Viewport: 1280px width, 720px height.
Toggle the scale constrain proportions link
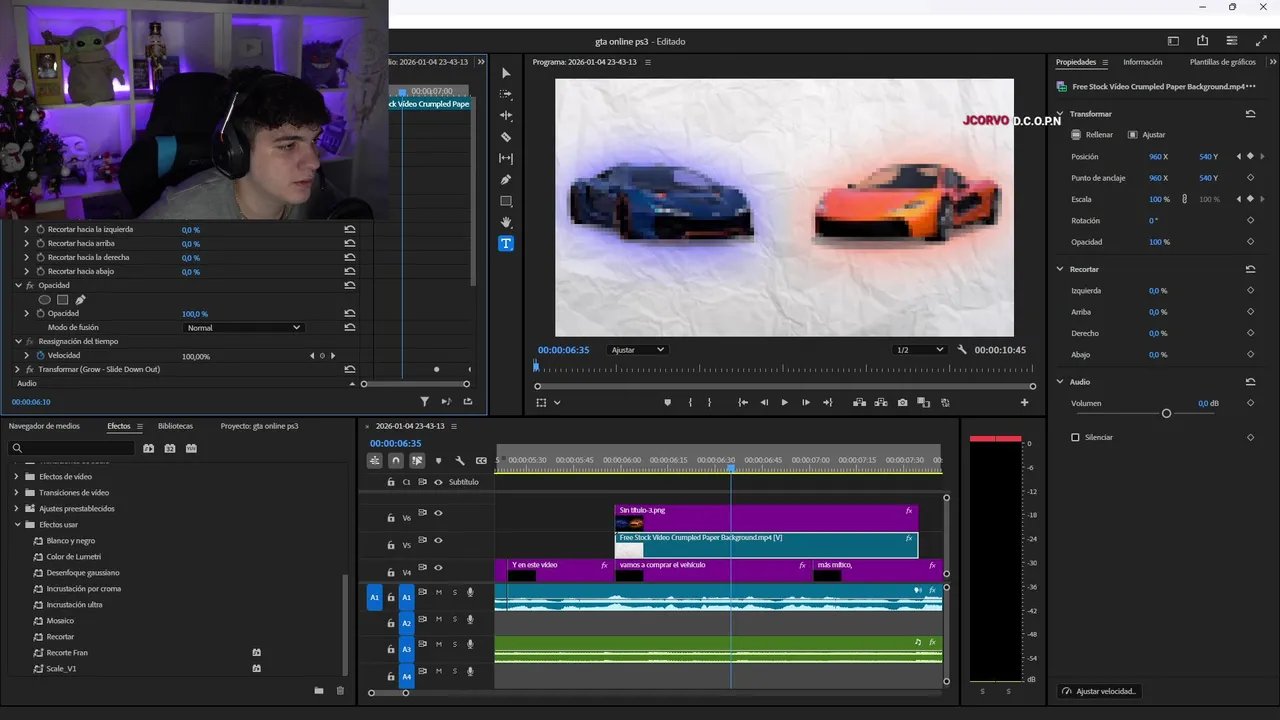tap(1185, 199)
